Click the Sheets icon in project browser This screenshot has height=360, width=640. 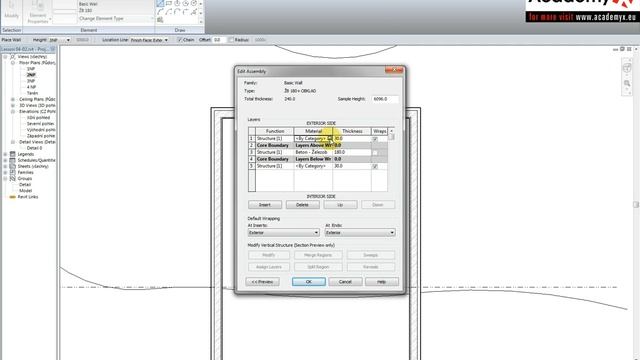[x=13, y=167]
